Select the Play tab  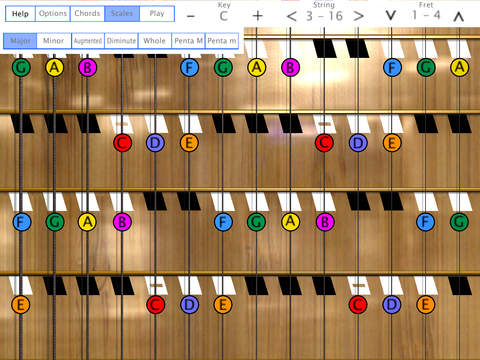(157, 14)
